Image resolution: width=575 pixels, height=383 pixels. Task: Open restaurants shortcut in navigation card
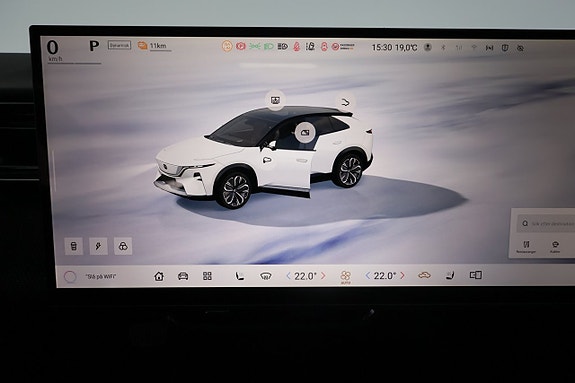click(526, 247)
